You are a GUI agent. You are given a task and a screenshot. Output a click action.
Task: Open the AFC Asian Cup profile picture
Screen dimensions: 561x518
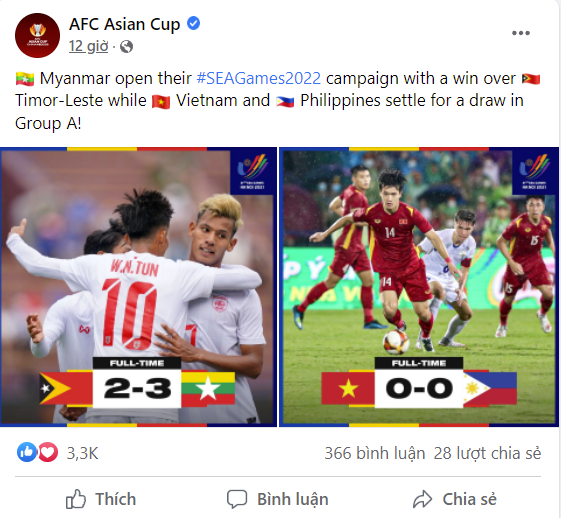37,35
